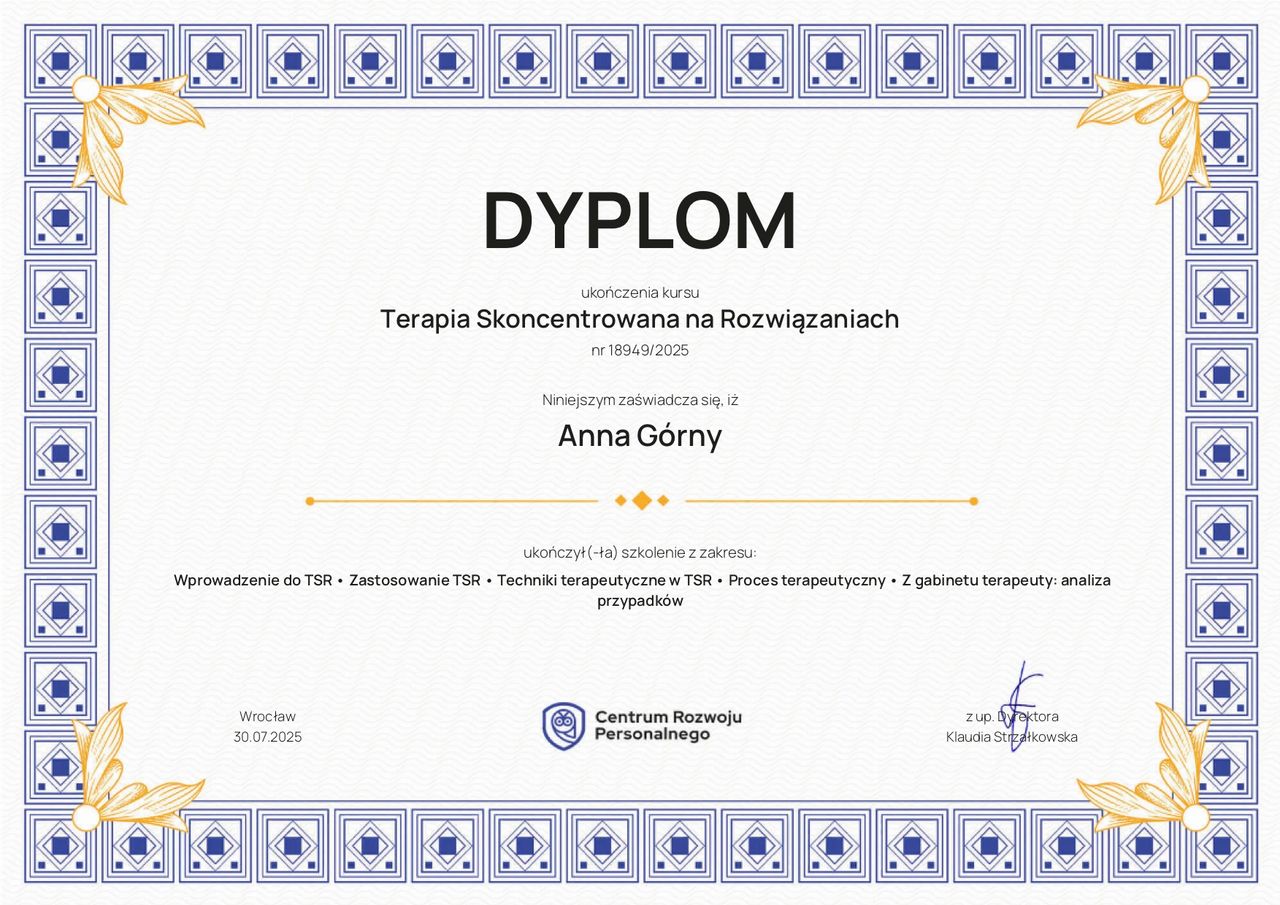Click the issue date 30.07.2025

coord(268,737)
